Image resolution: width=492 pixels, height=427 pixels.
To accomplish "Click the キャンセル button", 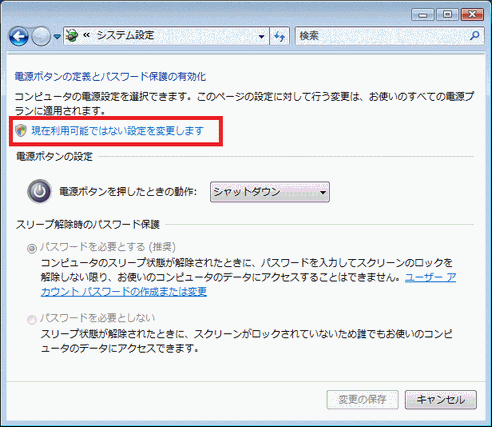I will coord(440,399).
